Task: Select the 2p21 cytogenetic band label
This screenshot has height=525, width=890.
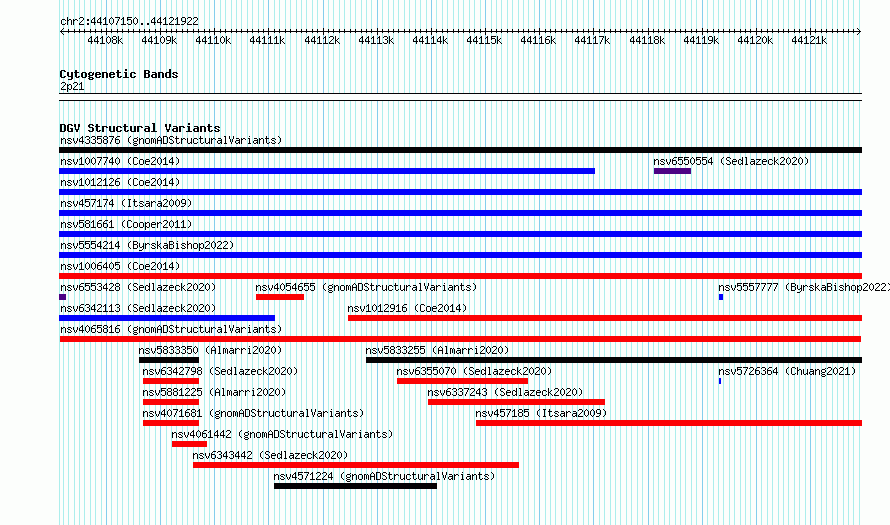Action: point(72,86)
